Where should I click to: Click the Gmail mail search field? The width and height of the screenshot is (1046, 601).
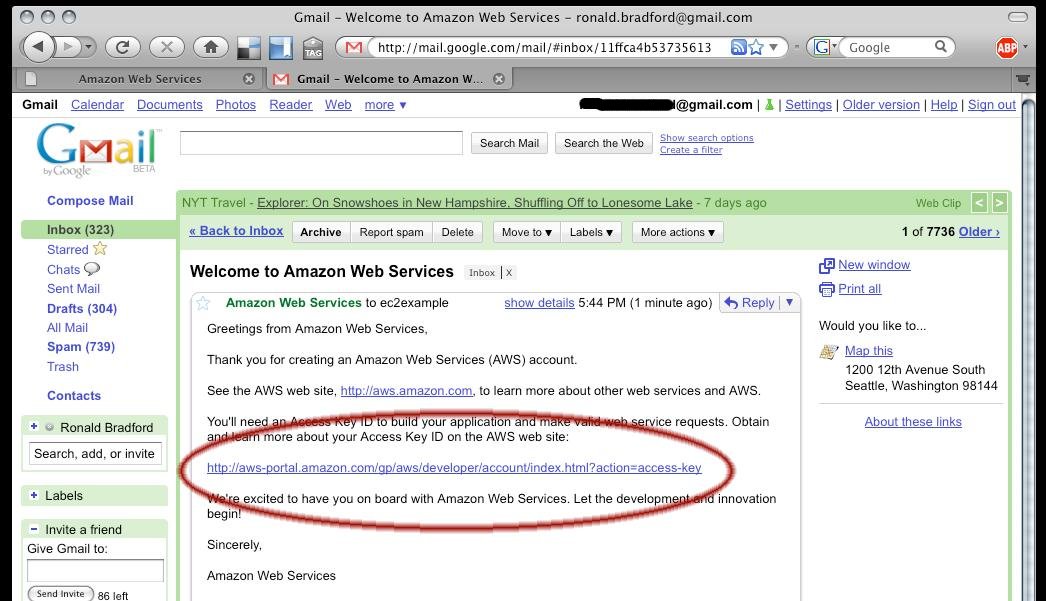[x=321, y=143]
